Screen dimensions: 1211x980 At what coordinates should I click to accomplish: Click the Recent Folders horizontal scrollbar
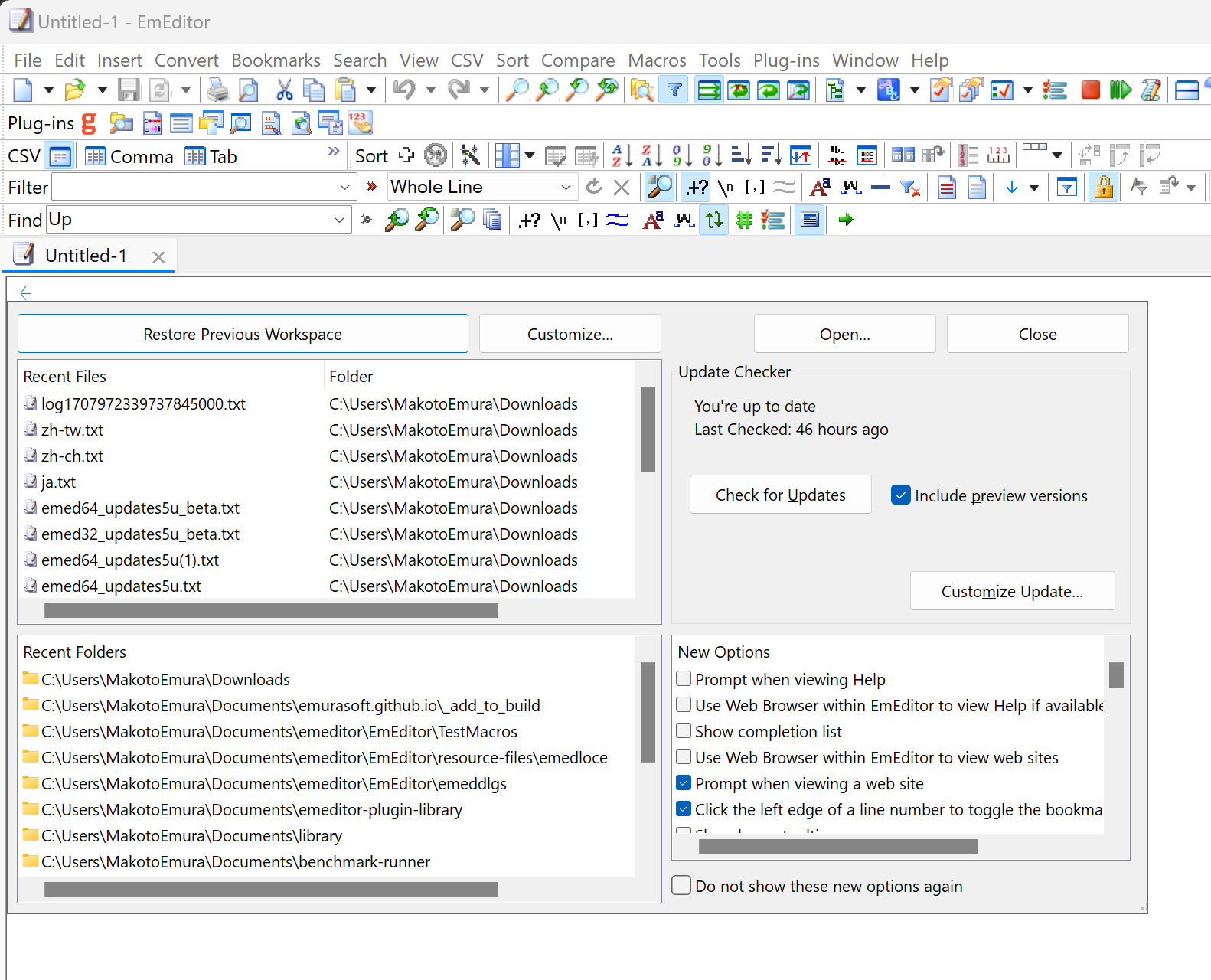point(271,889)
